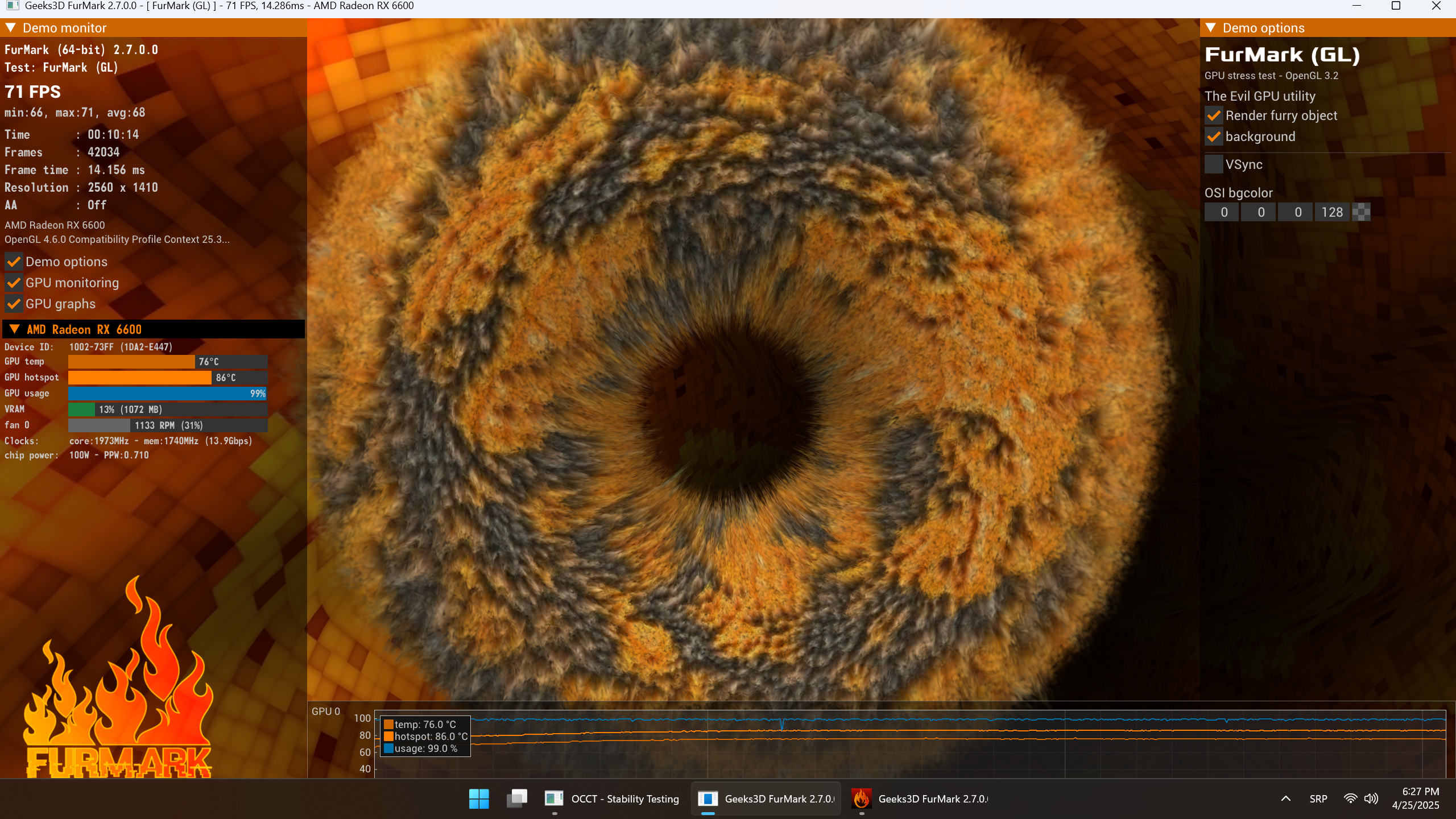Switch to OCCT - Stability Testing window

click(x=612, y=799)
